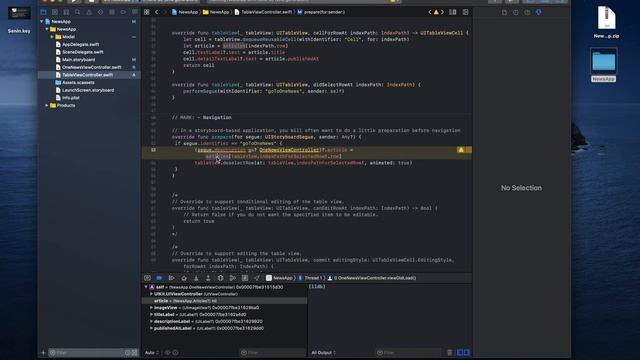This screenshot has width=640, height=360.
Task: Select AppDelegate.swift in navigator
Action: [x=81, y=44]
